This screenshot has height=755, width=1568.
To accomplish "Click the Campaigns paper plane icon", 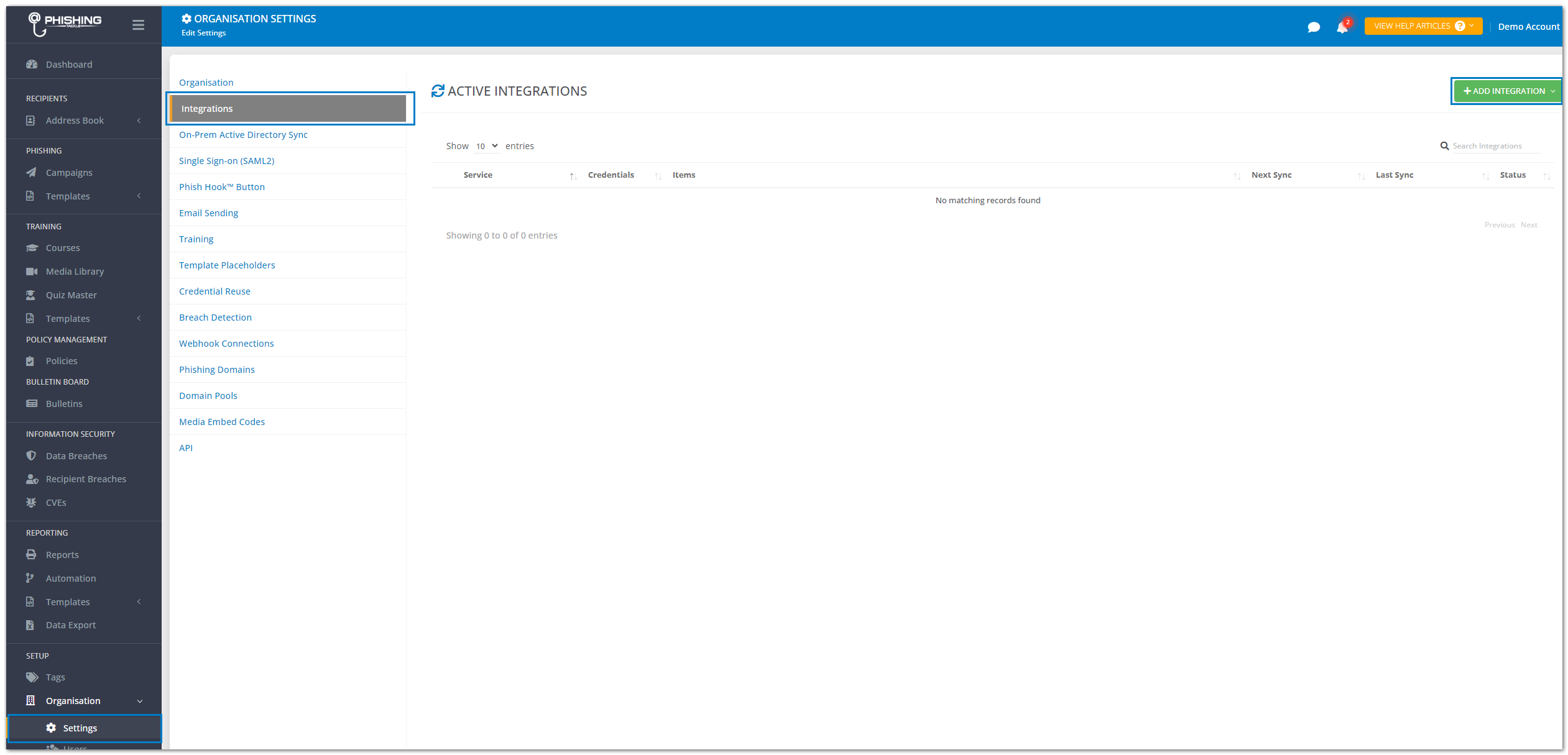I will 31,172.
